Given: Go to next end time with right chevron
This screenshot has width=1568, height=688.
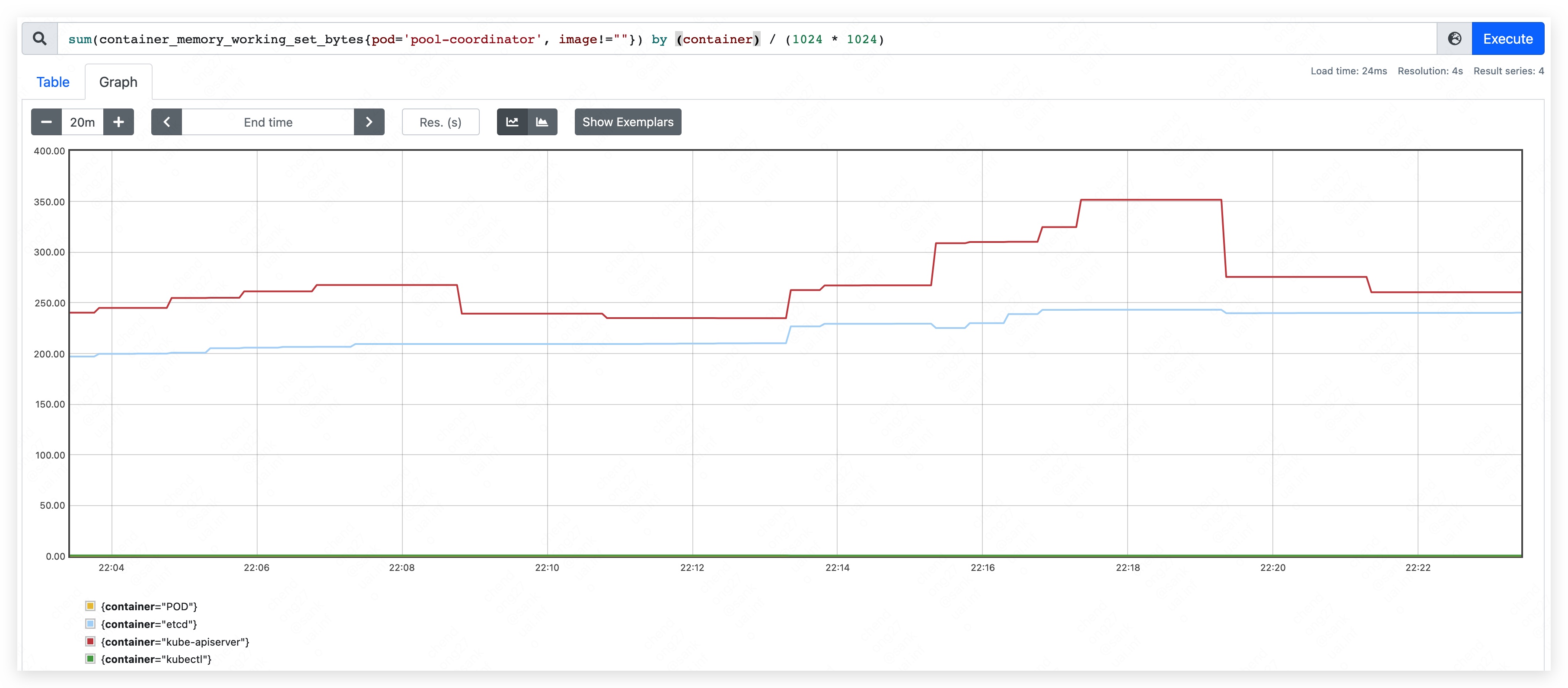Looking at the screenshot, I should coord(369,122).
